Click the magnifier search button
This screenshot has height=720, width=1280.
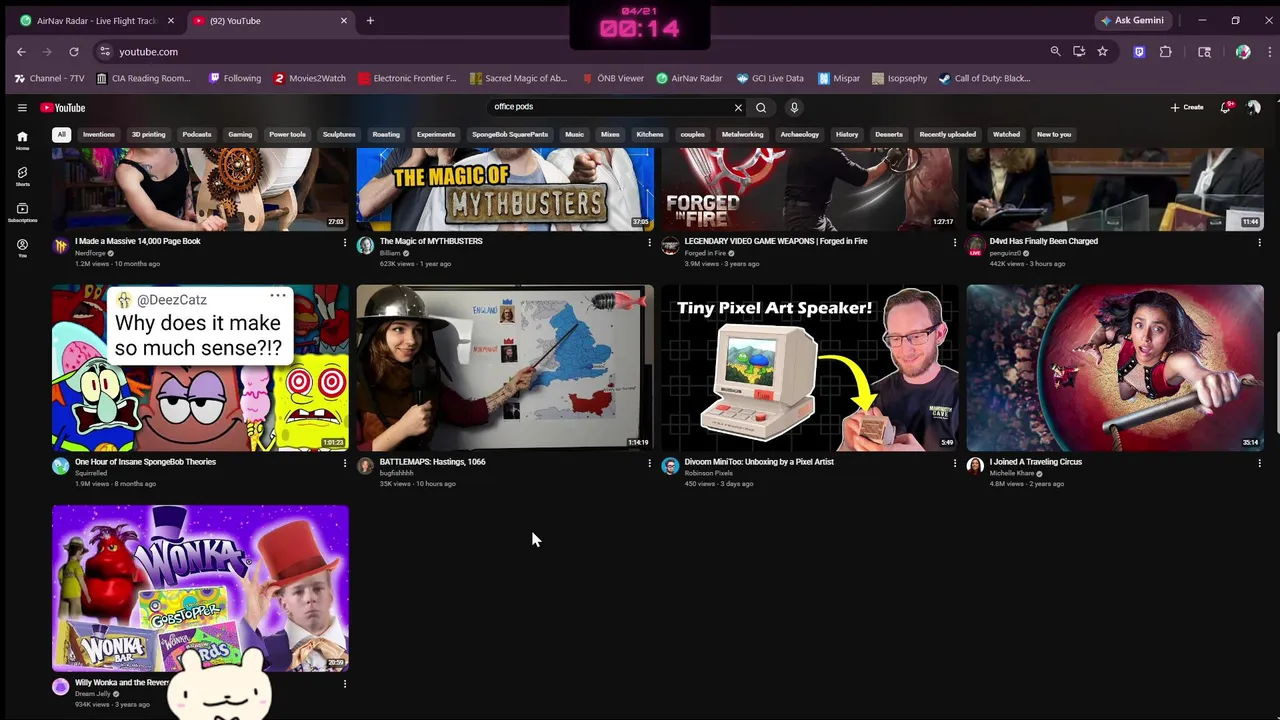click(761, 108)
